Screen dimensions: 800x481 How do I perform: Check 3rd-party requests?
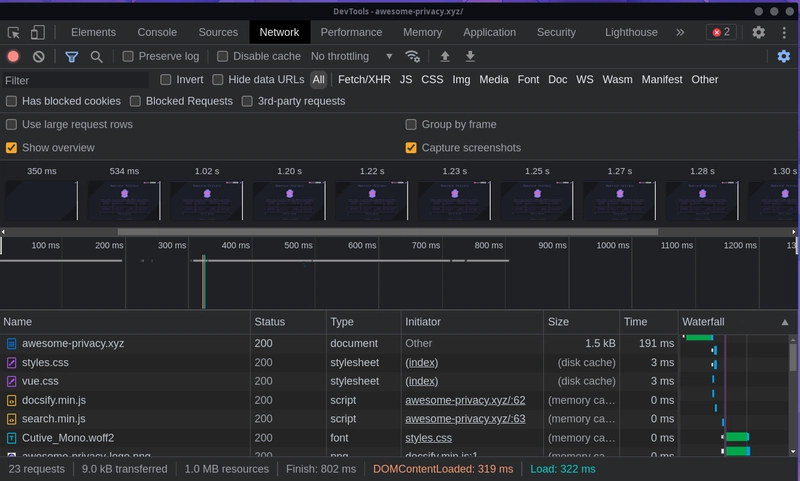(x=247, y=101)
